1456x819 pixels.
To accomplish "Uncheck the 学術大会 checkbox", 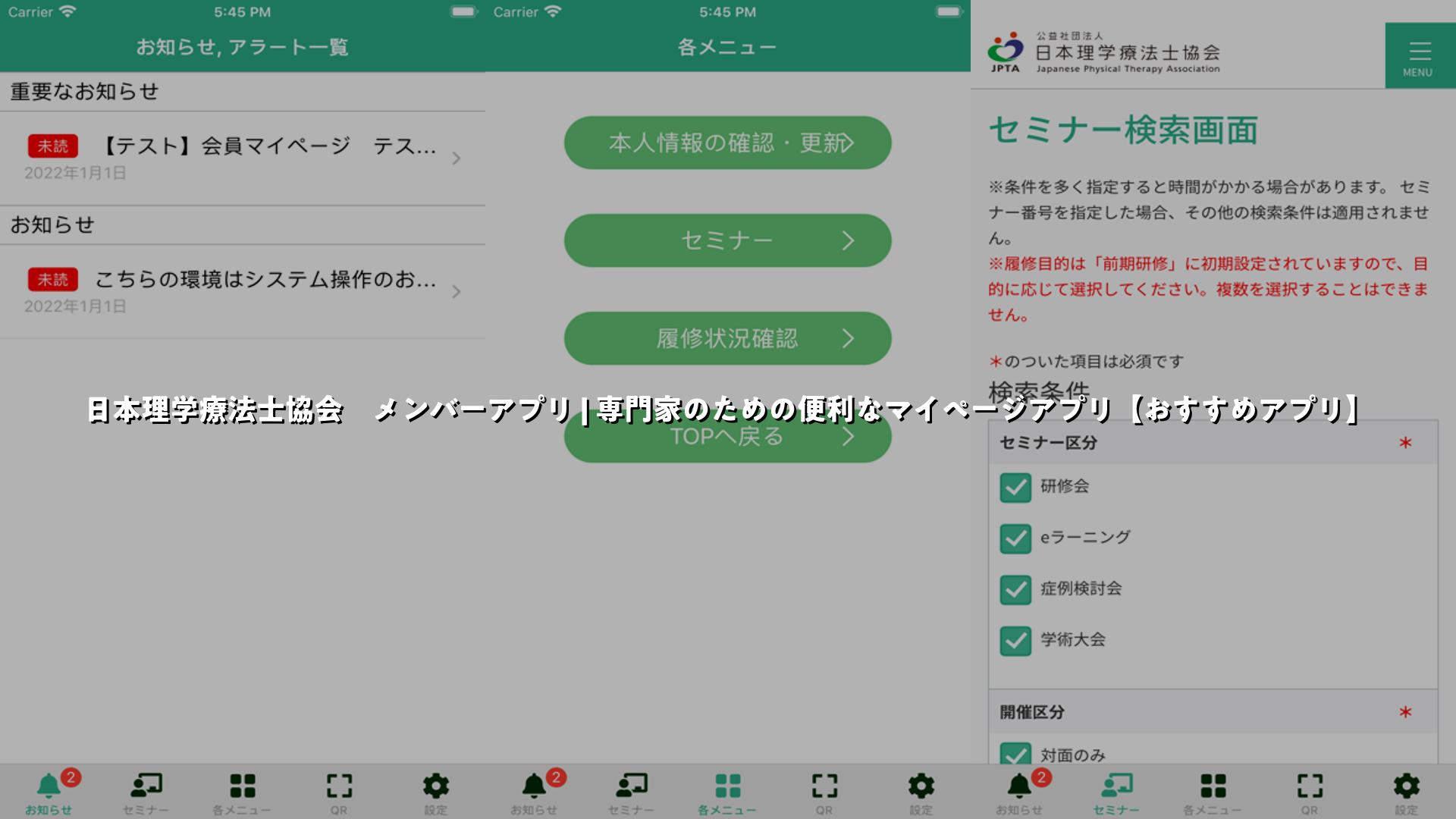I will tap(1015, 641).
